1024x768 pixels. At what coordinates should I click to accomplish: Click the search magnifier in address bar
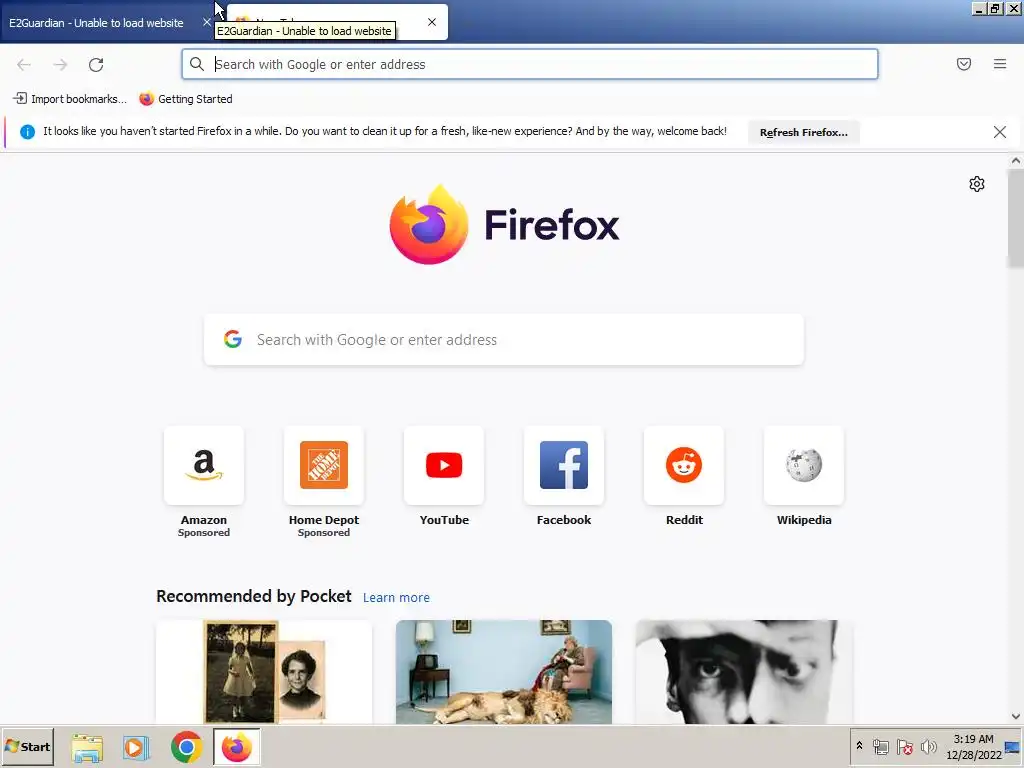point(197,64)
